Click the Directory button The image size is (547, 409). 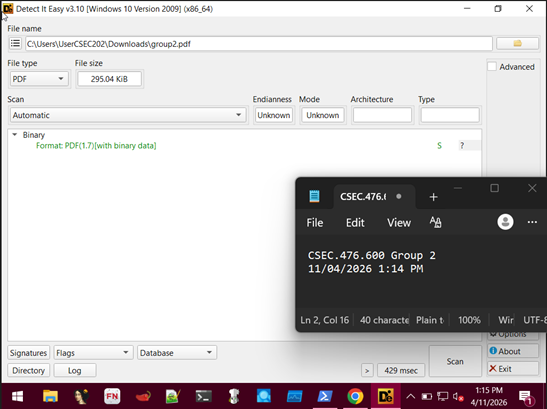click(28, 370)
